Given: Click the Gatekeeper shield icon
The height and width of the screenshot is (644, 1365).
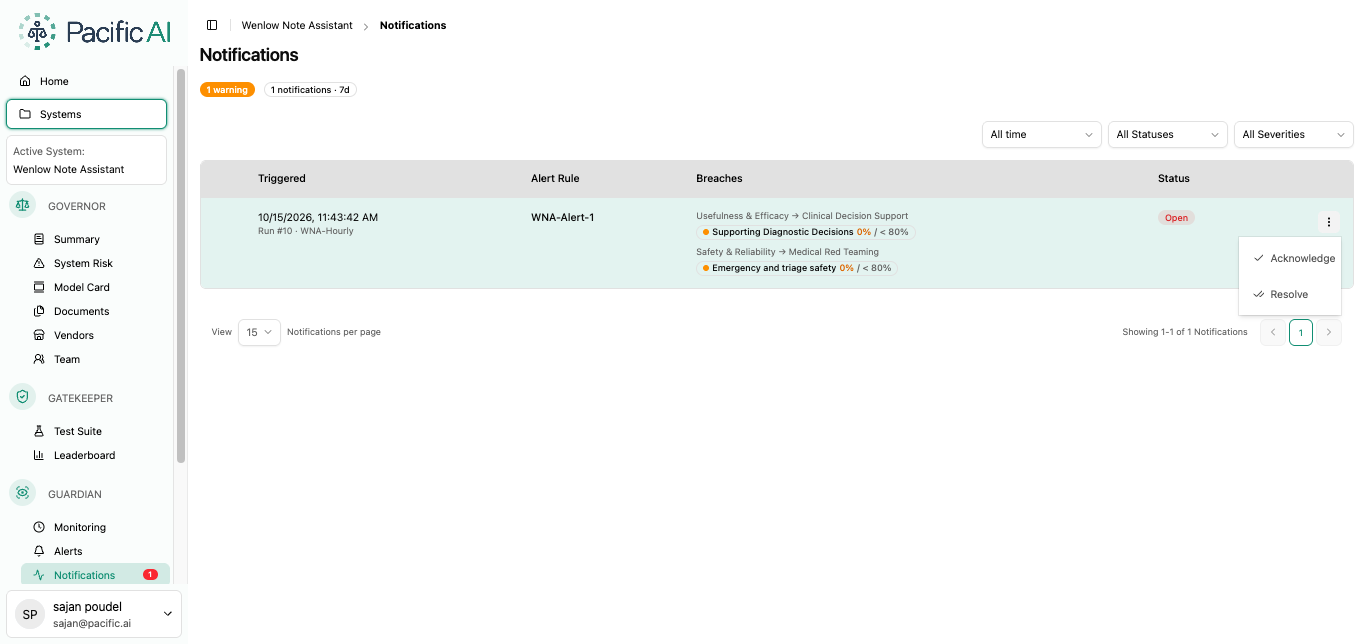Looking at the screenshot, I should (23, 397).
